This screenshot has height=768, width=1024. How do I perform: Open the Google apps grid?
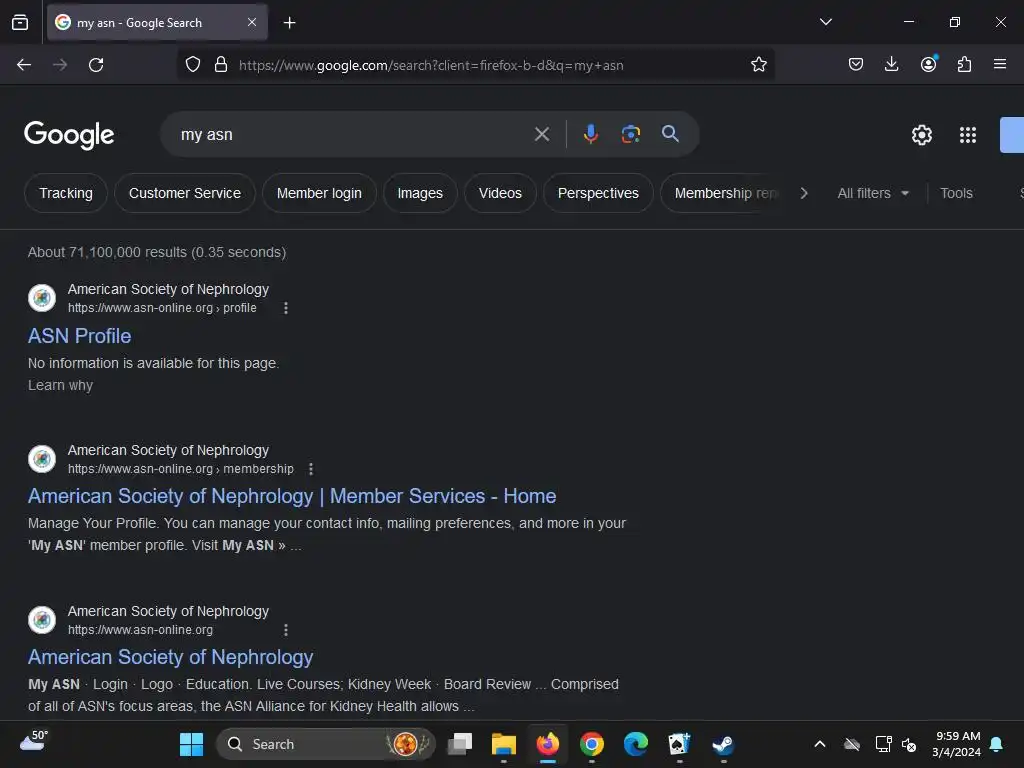pos(968,135)
